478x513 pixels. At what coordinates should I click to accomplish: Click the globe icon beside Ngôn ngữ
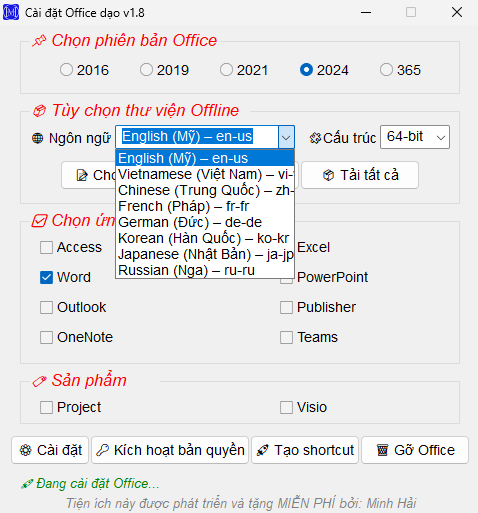[37, 138]
